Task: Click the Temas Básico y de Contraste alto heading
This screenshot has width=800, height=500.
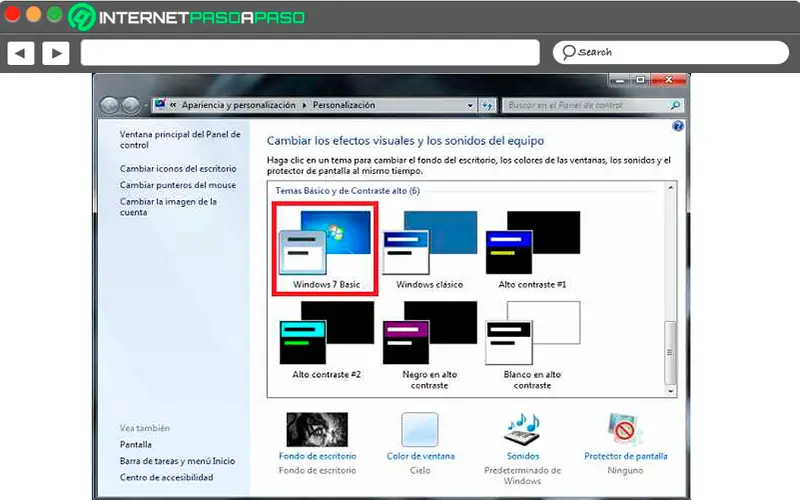Action: click(347, 190)
